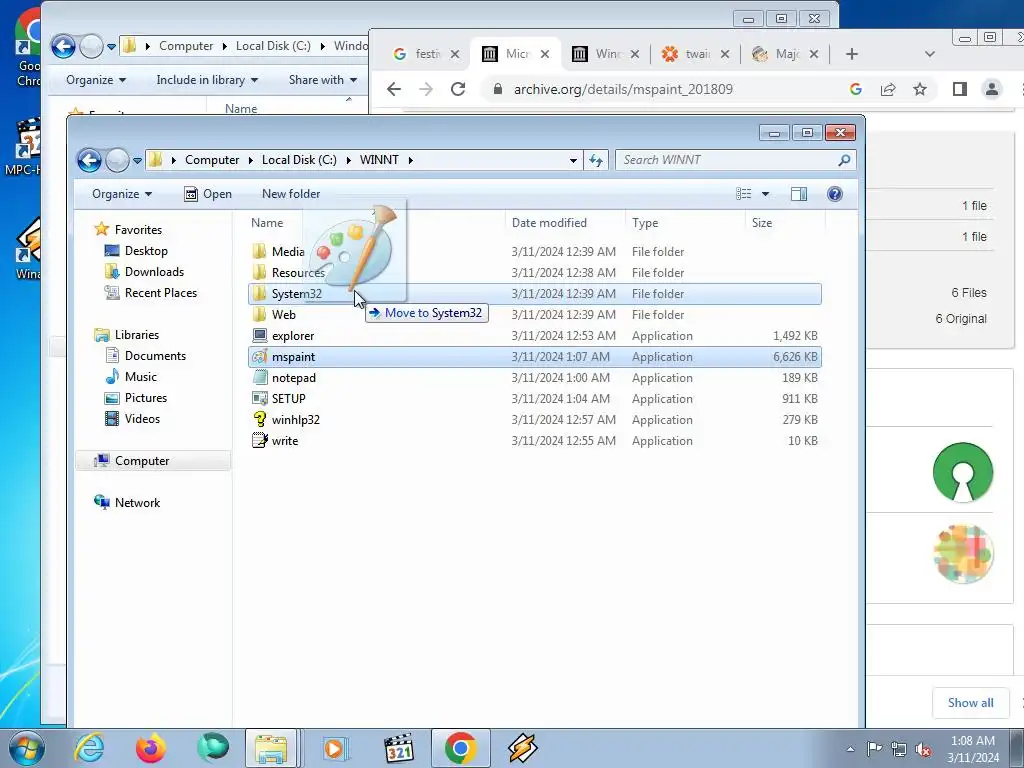Select the winhlp32 help icon
The image size is (1024, 768).
pos(260,419)
